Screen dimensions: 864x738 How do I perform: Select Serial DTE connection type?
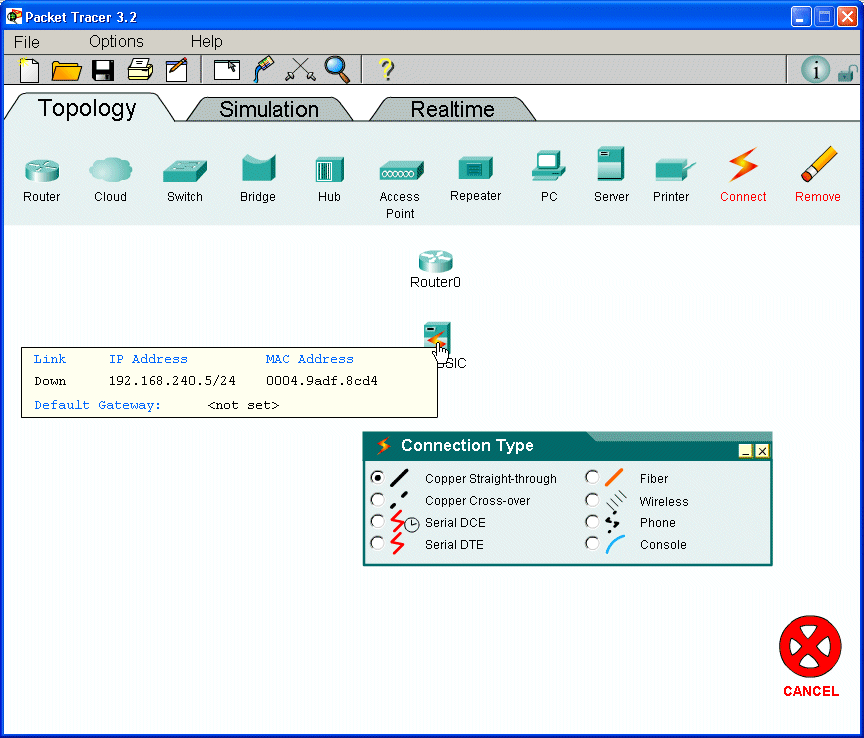377,543
